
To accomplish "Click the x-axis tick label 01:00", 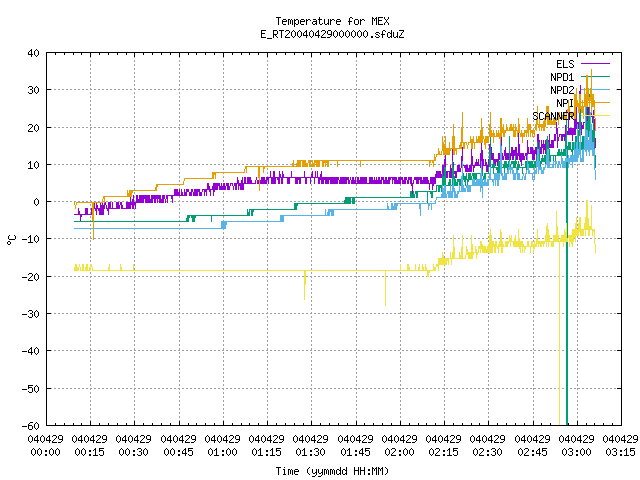I will pos(222,452).
